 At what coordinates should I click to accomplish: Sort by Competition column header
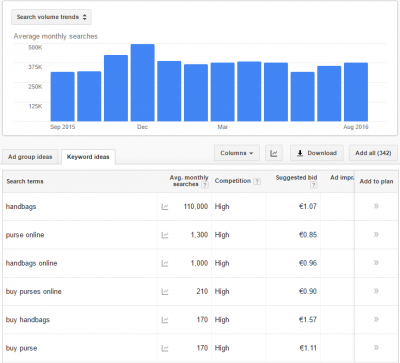click(233, 181)
